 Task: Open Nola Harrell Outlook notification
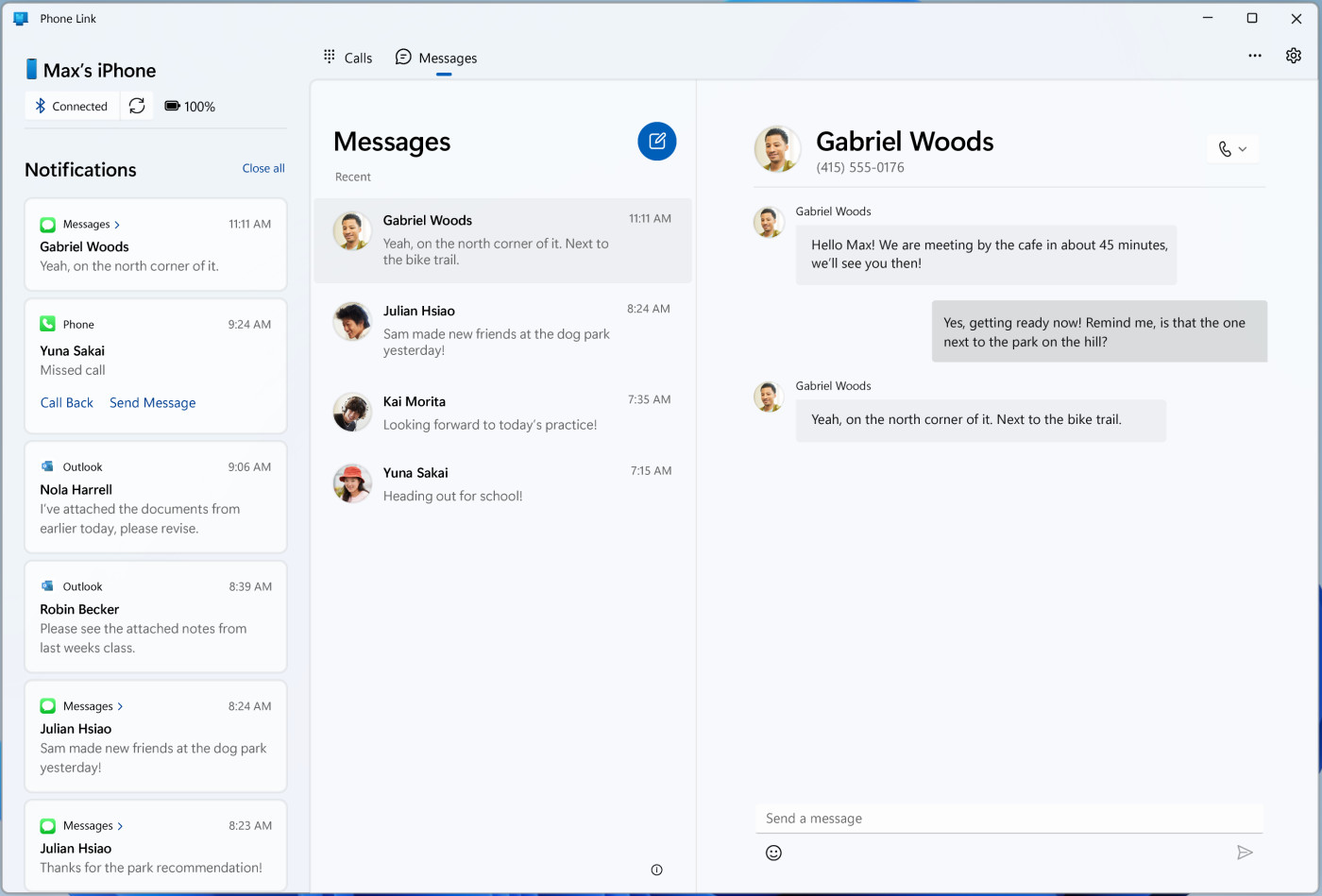[156, 498]
